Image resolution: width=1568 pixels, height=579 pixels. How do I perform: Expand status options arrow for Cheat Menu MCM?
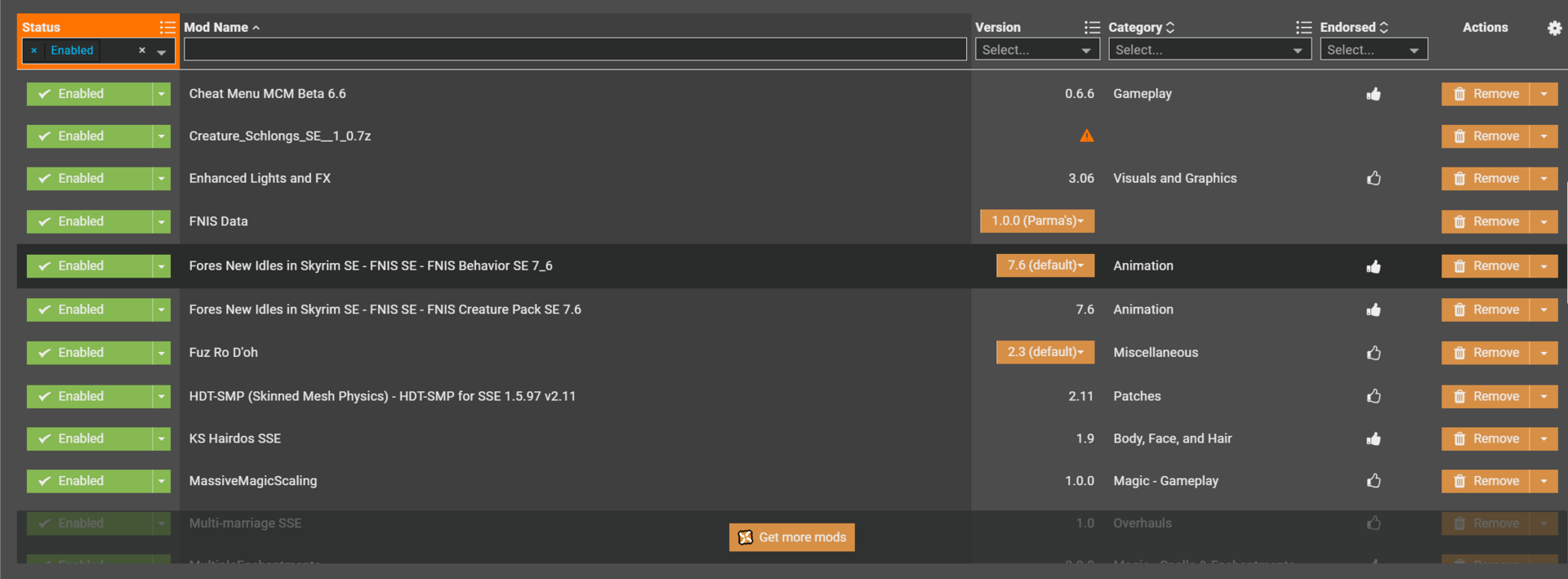pyautogui.click(x=162, y=94)
